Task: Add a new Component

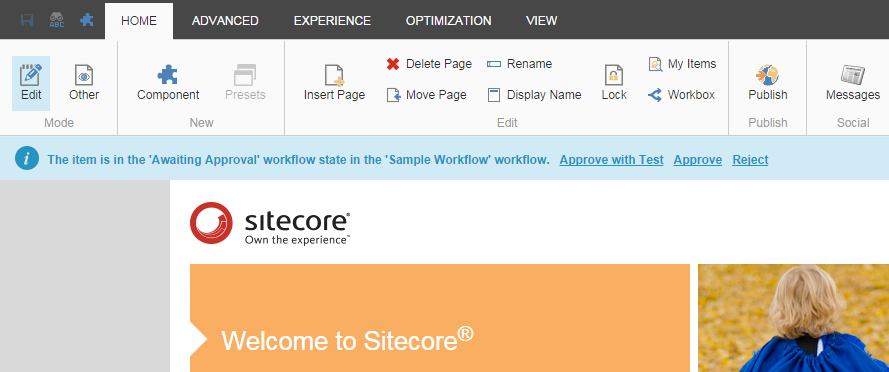Action: coord(168,83)
